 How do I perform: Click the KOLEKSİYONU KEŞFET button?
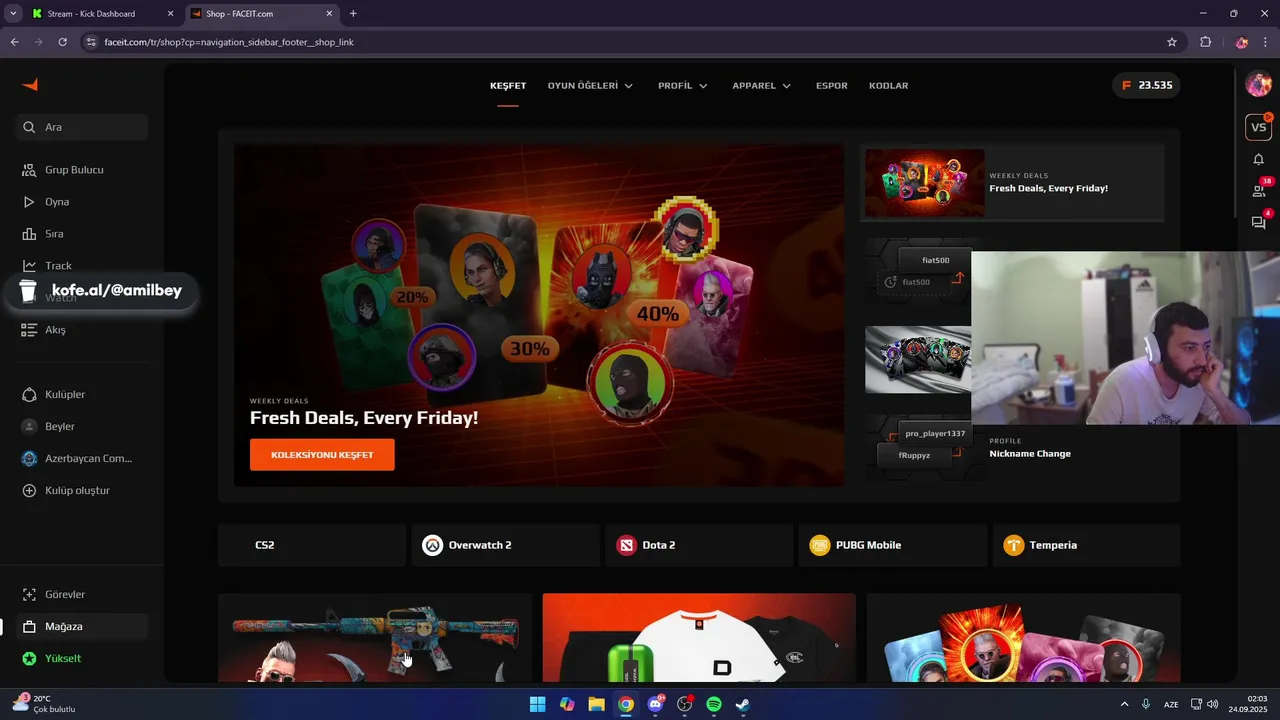pos(322,455)
